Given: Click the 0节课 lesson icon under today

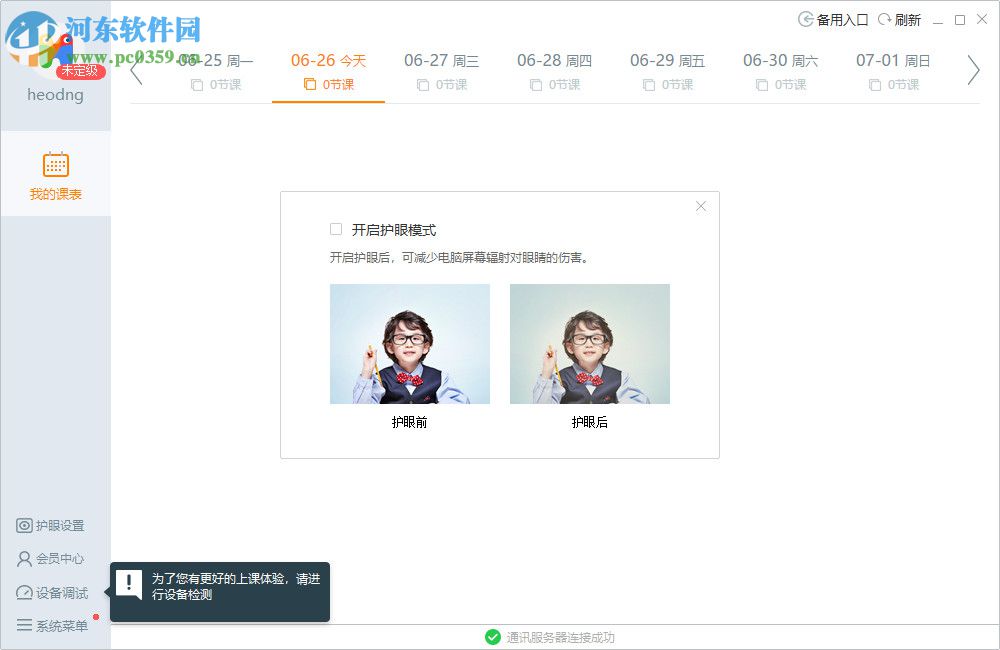Looking at the screenshot, I should pyautogui.click(x=309, y=85).
